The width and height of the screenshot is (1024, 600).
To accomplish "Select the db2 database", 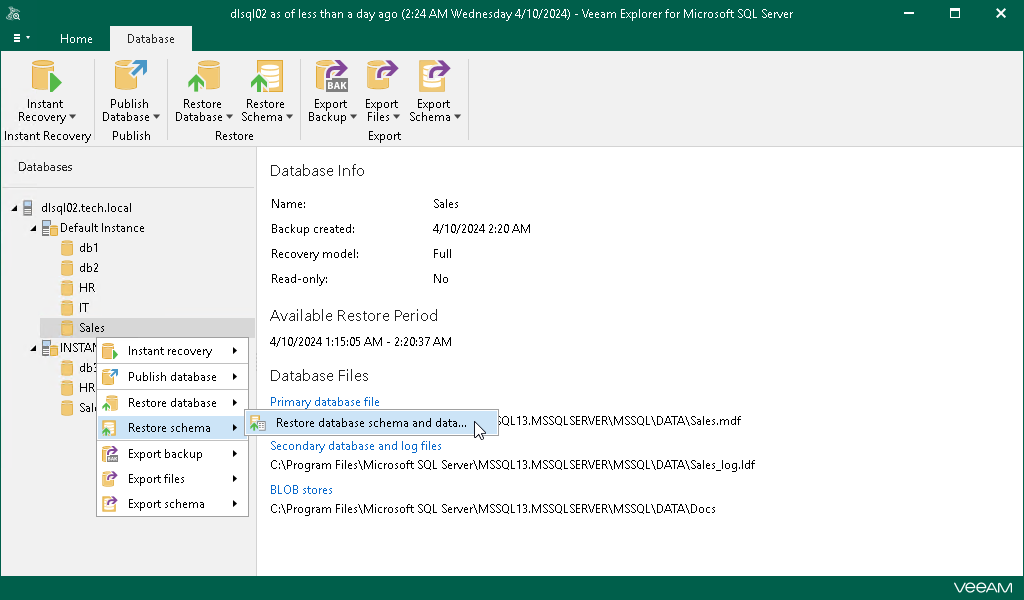I will click(x=88, y=268).
